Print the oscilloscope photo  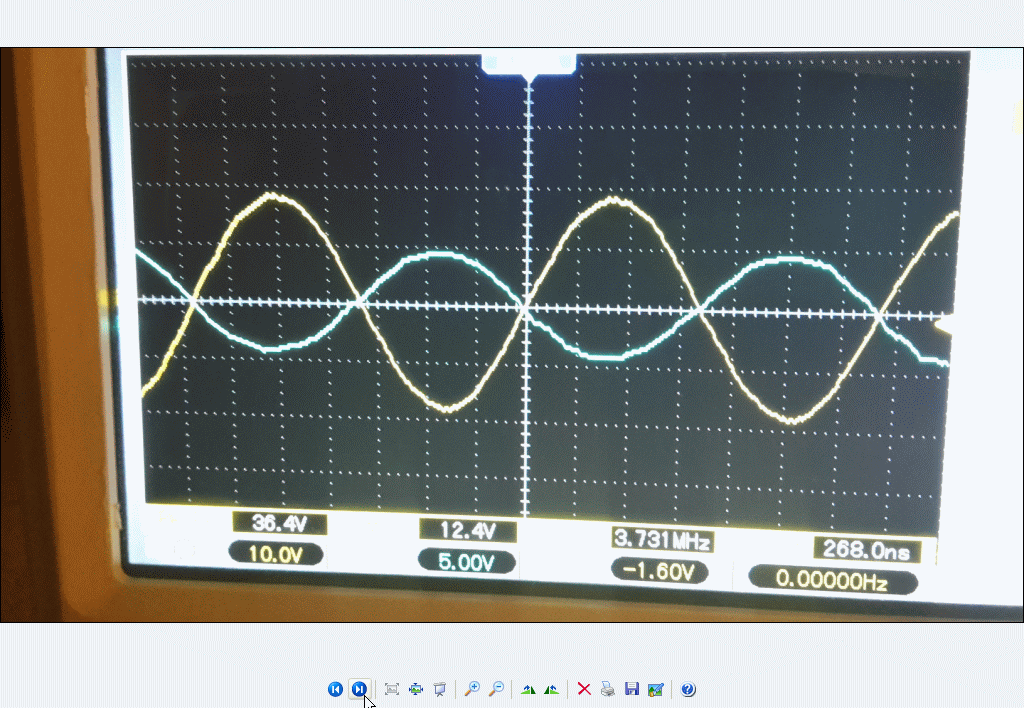(607, 689)
